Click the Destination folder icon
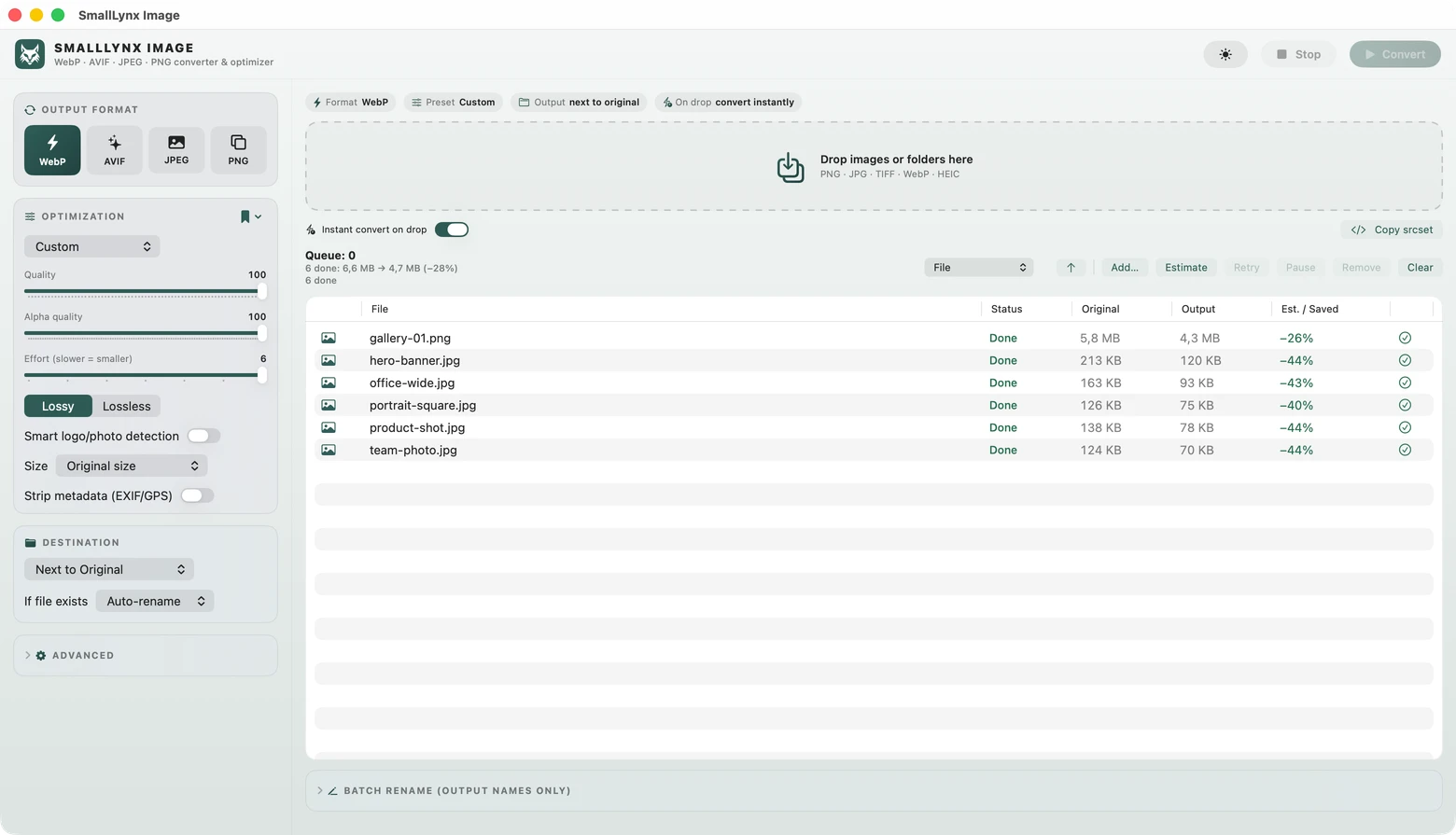 coord(30,542)
